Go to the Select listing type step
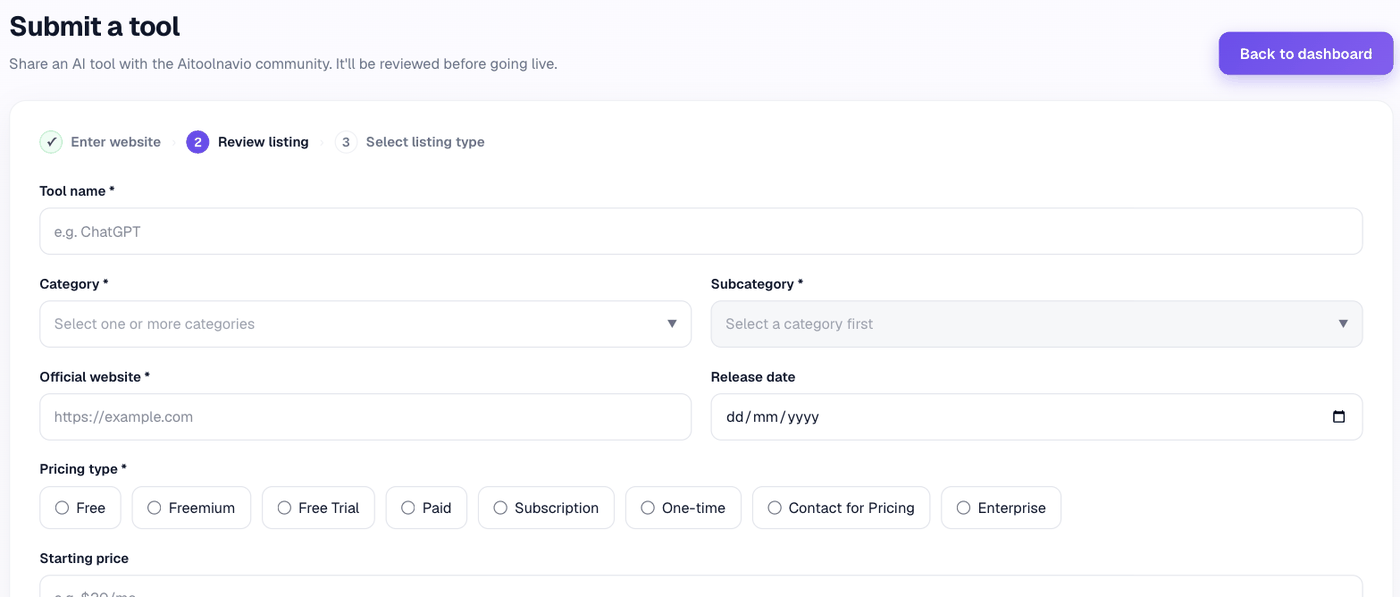 [x=410, y=142]
